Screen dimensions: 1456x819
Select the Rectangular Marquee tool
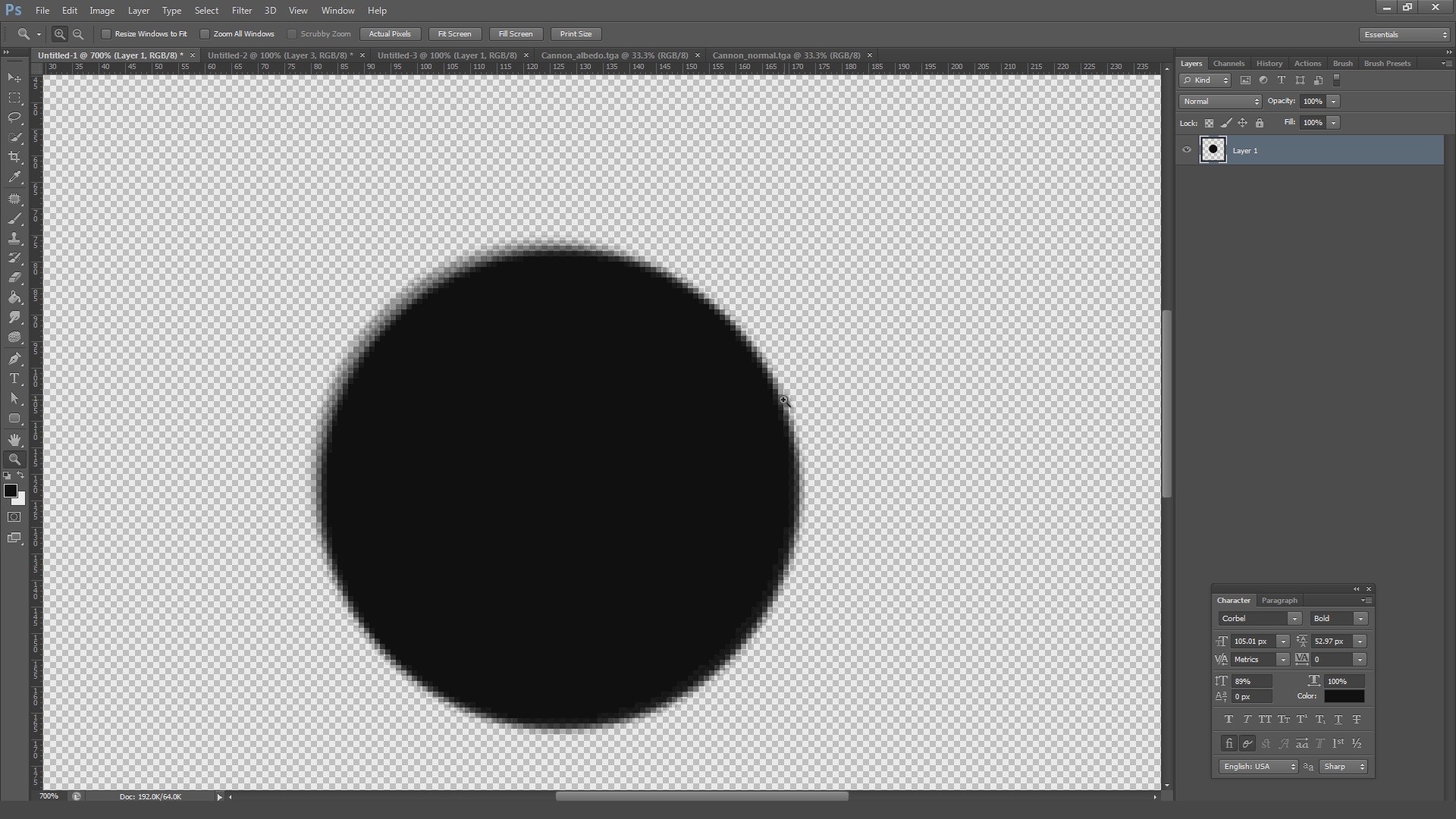point(14,98)
